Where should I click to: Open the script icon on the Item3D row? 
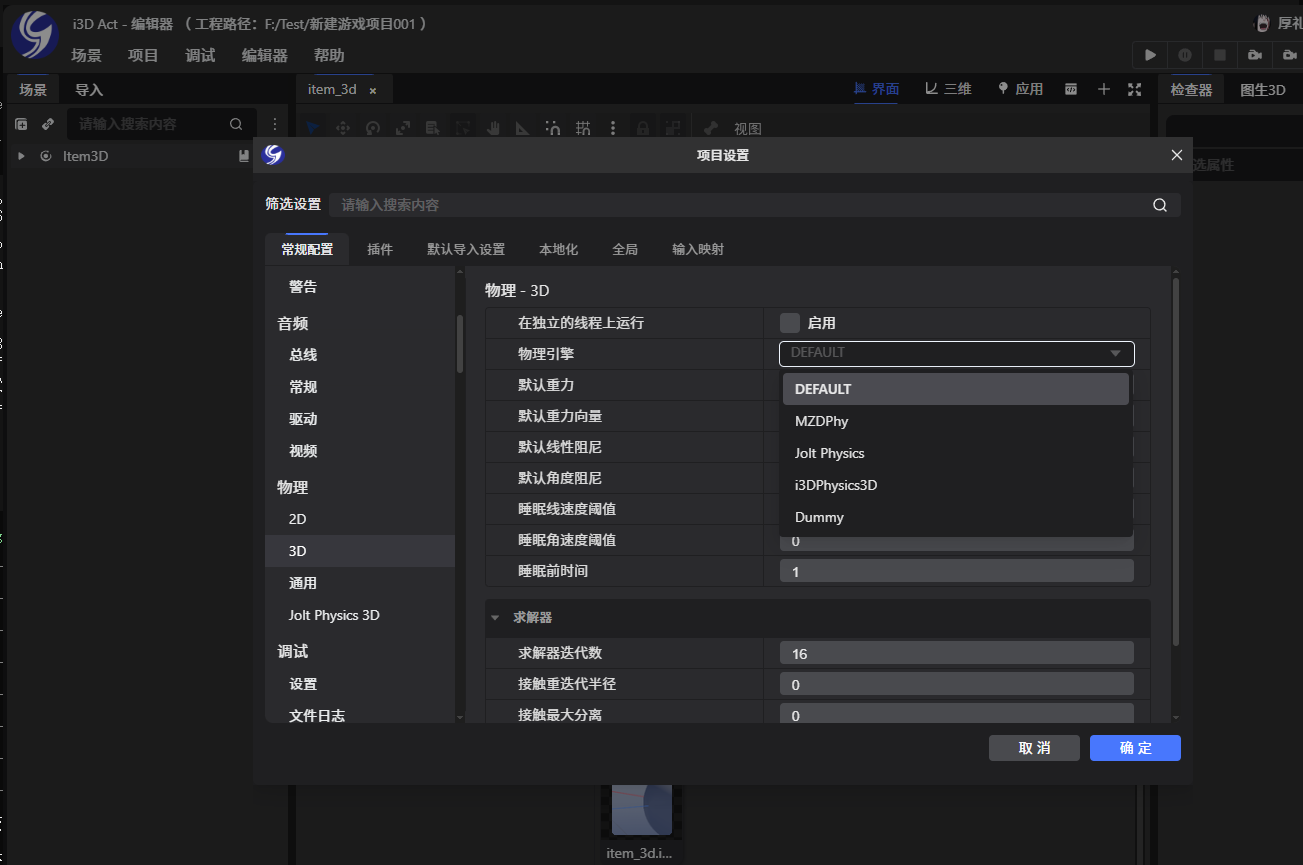tap(243, 156)
